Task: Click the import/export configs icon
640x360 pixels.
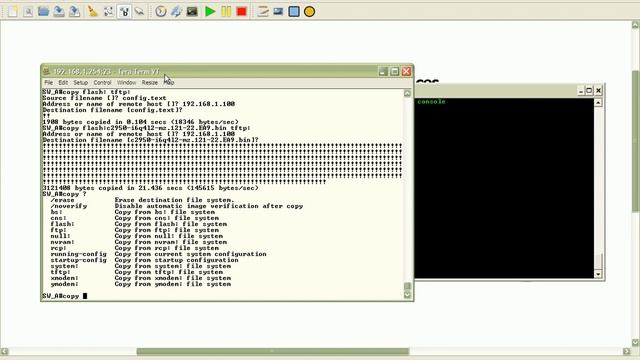Action: [176, 11]
